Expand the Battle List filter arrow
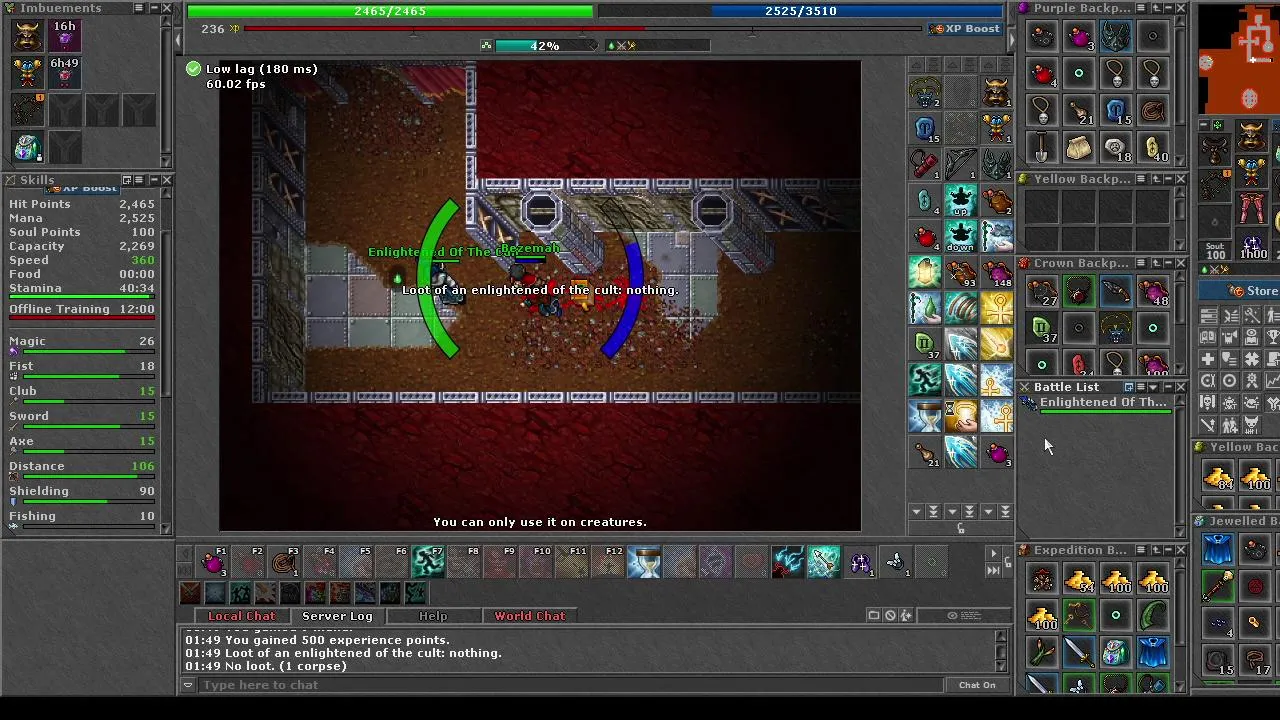This screenshot has height=720, width=1280. (1153, 387)
